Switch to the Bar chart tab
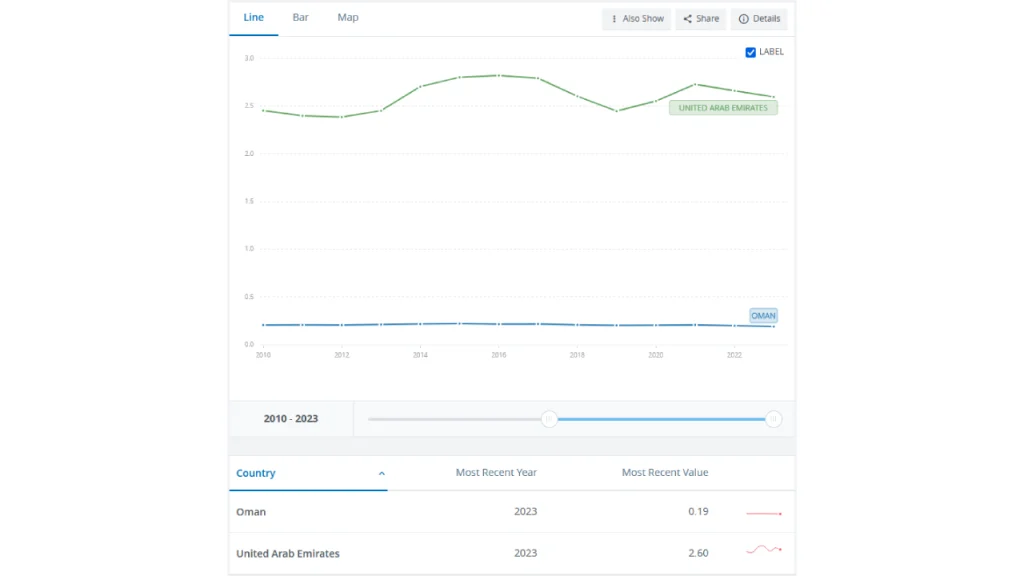1024x576 pixels. 300,18
